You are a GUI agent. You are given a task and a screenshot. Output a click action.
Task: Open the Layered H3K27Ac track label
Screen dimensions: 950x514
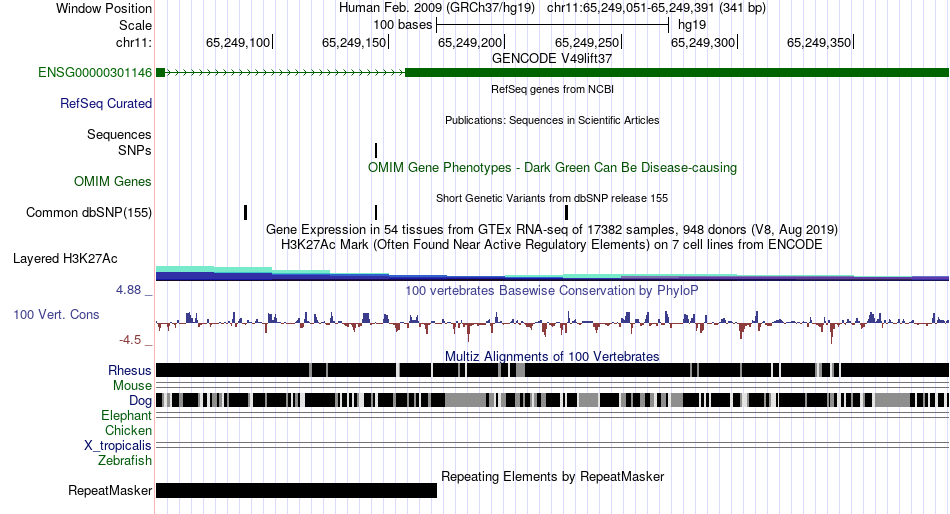65,259
